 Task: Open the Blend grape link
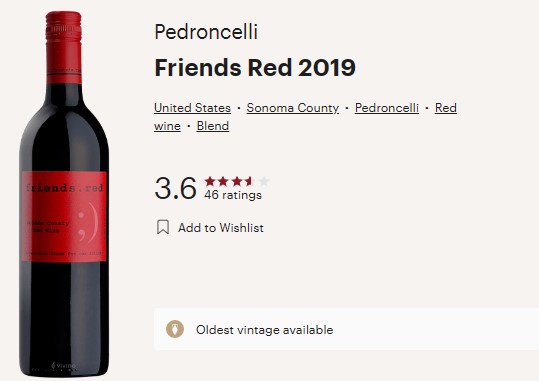tap(213, 126)
